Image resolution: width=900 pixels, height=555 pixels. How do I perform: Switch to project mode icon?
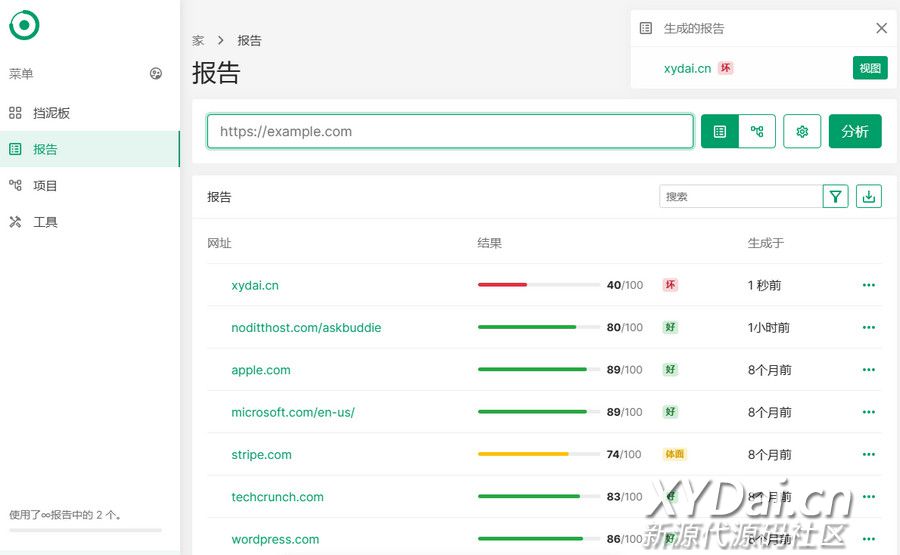(x=757, y=131)
